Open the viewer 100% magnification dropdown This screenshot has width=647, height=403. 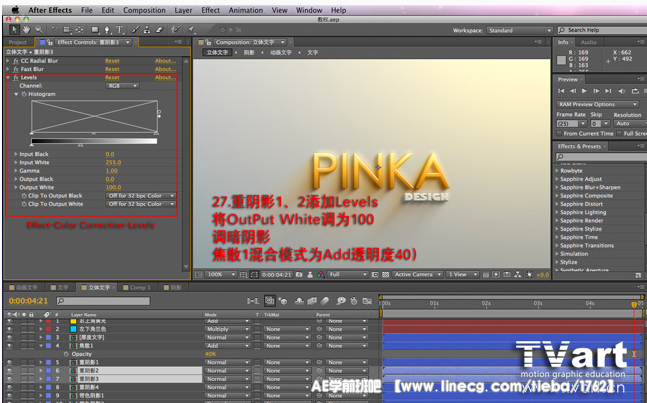coord(221,274)
